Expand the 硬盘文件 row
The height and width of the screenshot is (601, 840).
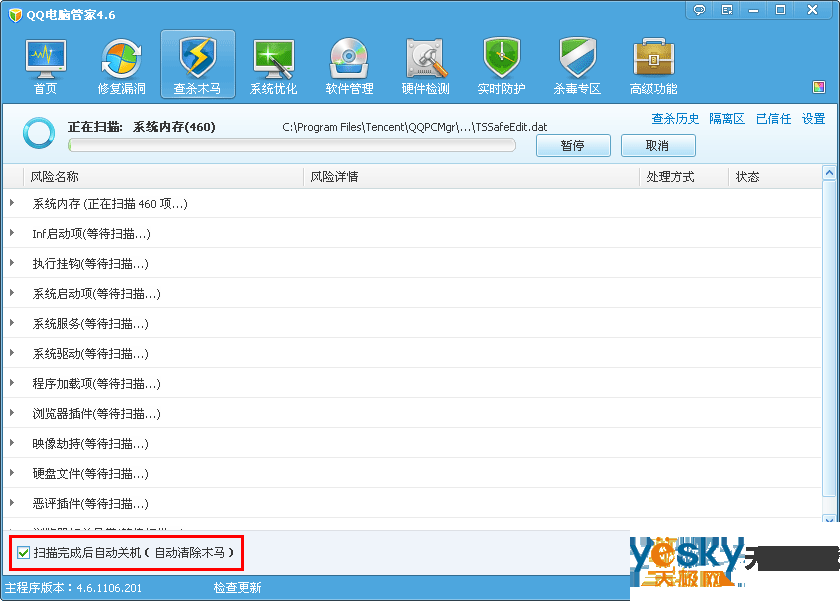12,473
